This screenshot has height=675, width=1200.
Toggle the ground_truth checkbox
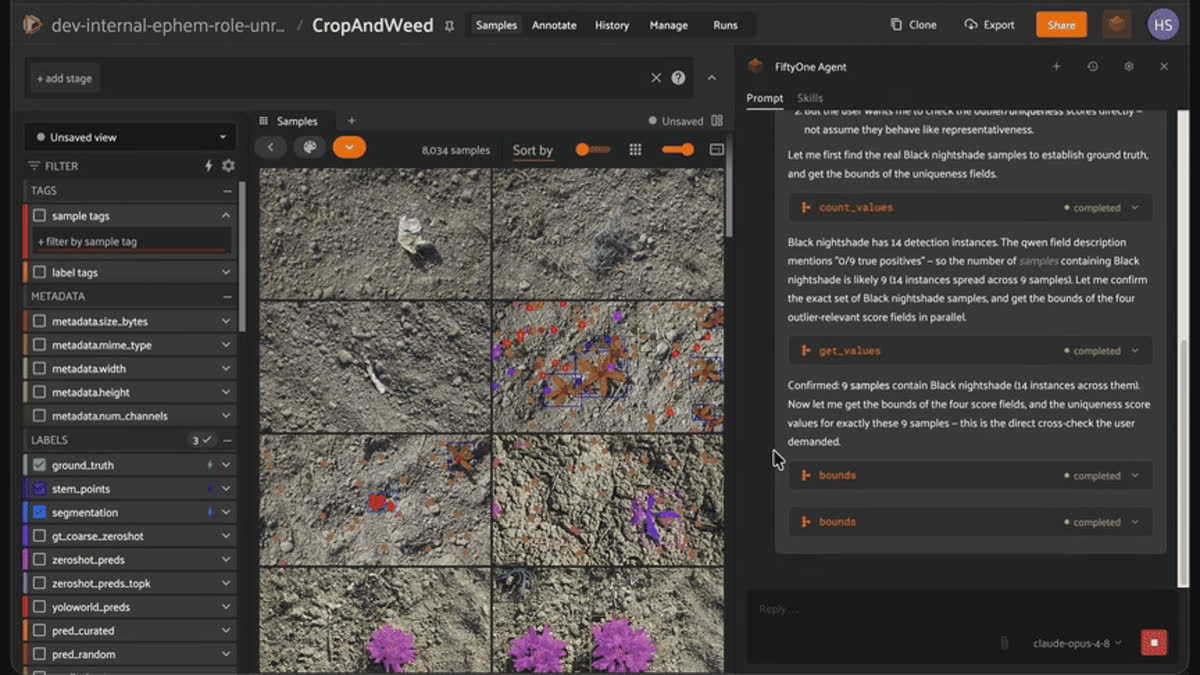coord(39,465)
